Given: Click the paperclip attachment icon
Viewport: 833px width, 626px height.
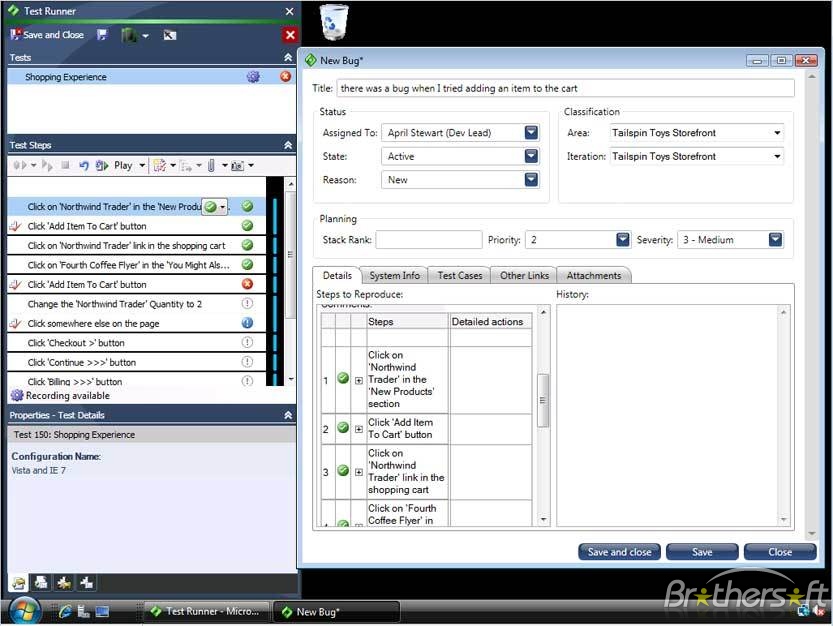Looking at the screenshot, I should [x=211, y=166].
